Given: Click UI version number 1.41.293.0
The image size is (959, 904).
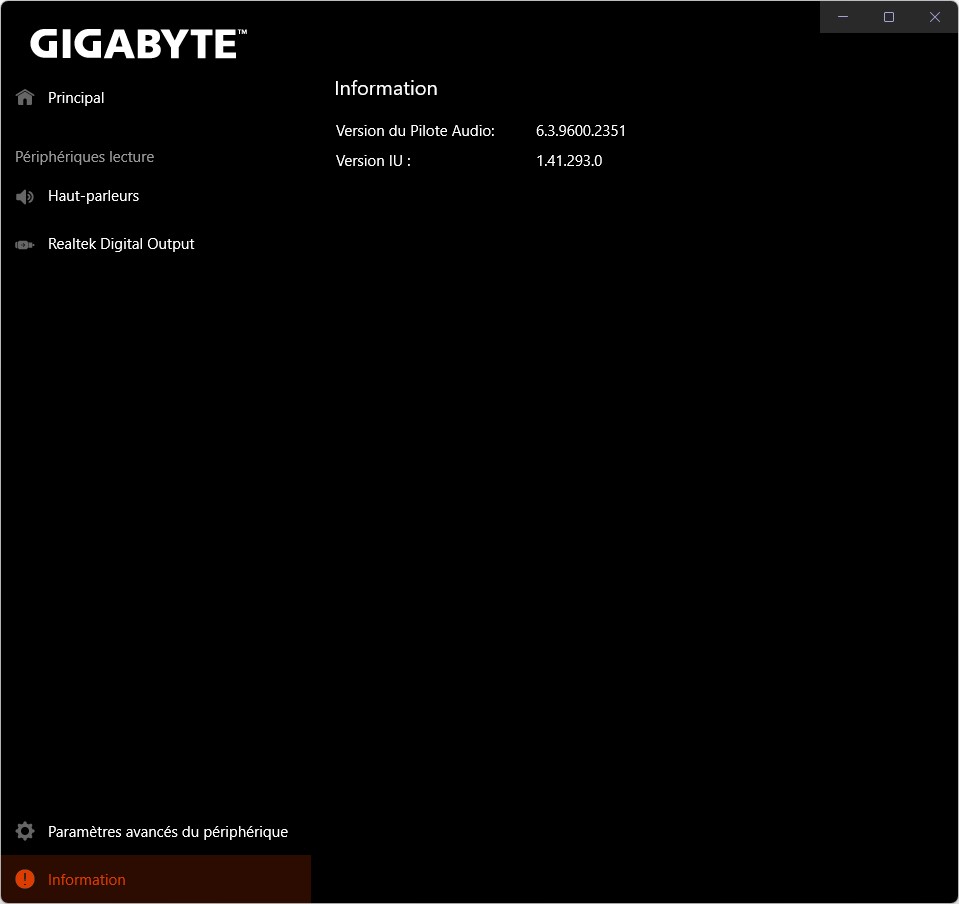Looking at the screenshot, I should (569, 161).
